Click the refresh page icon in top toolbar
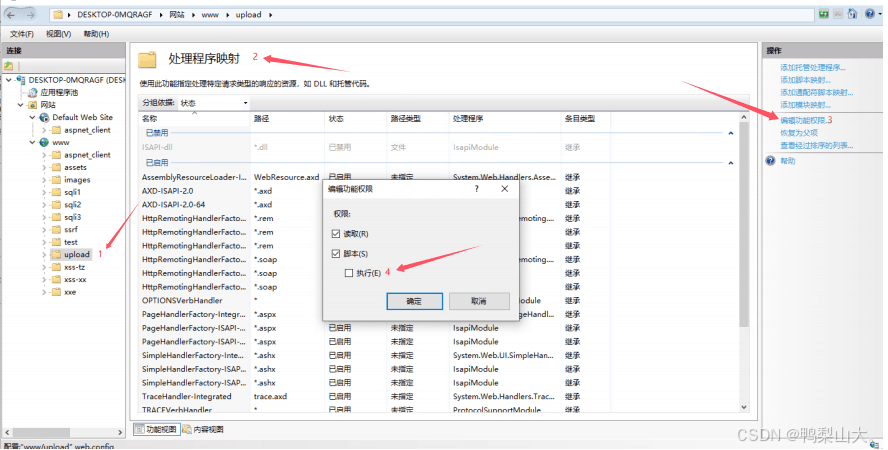The width and height of the screenshot is (888, 450). click(x=824, y=15)
